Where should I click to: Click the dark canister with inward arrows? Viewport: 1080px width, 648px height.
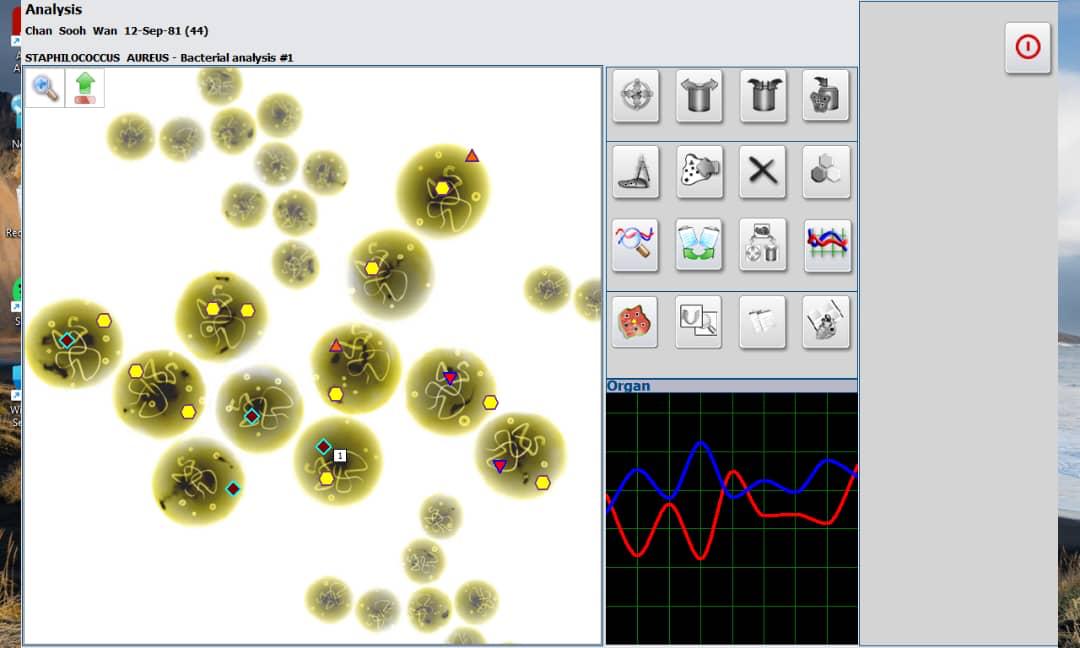click(x=763, y=96)
